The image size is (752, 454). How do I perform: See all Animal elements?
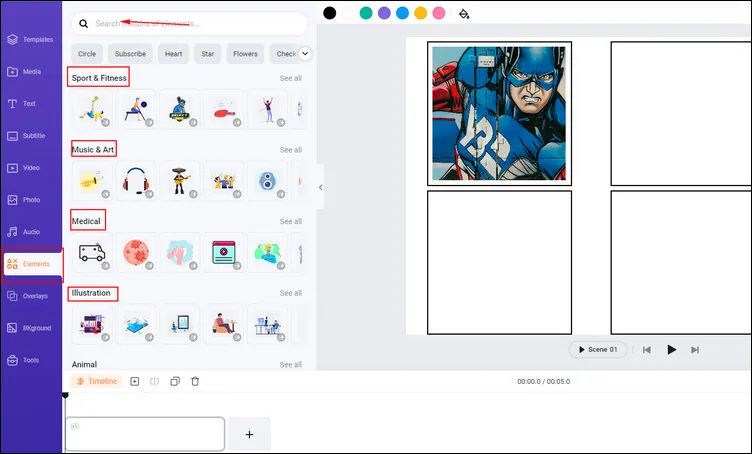tap(291, 364)
